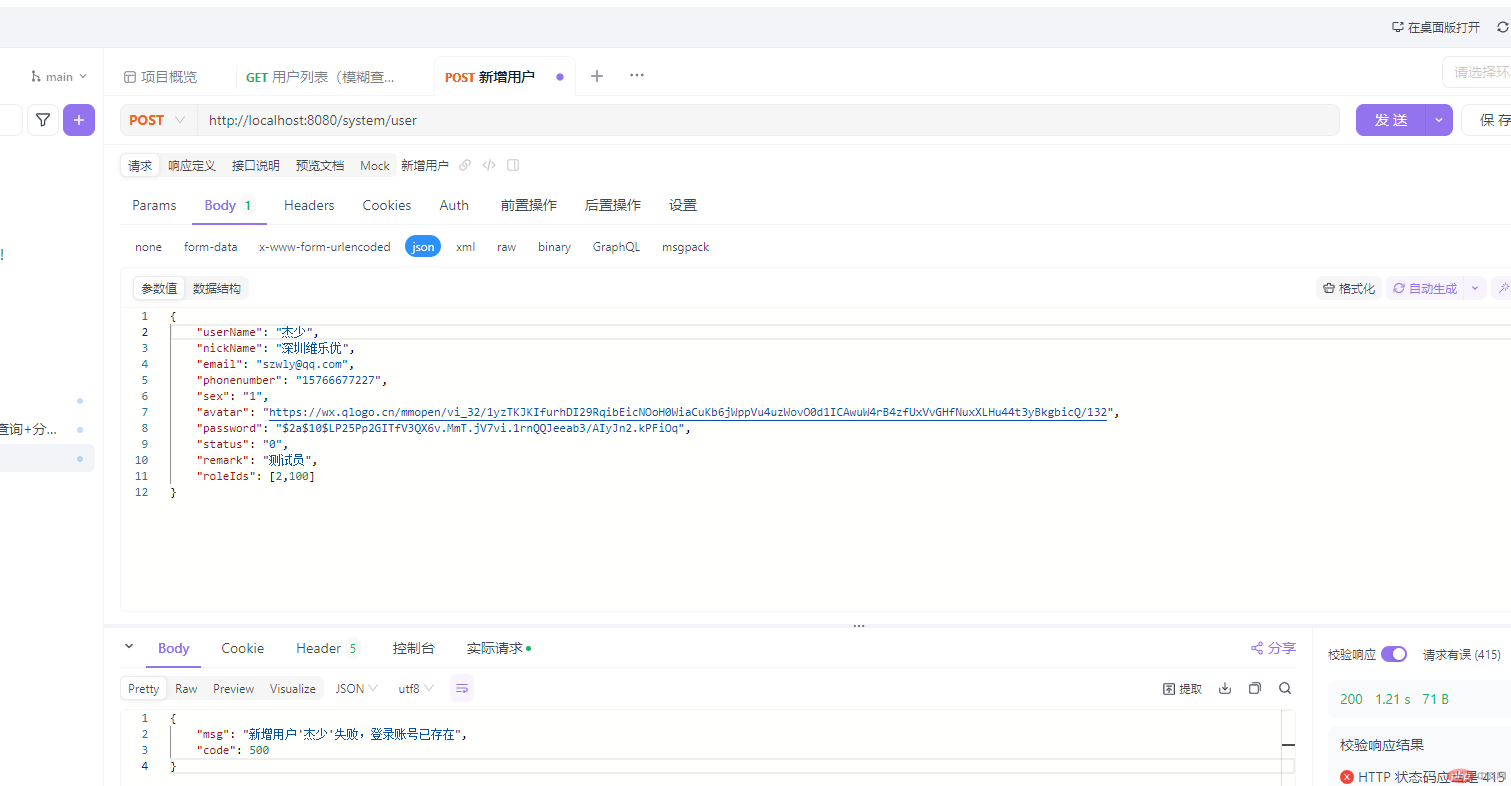1511x786 pixels.
Task: Click the 发送 send button
Action: click(x=1390, y=120)
